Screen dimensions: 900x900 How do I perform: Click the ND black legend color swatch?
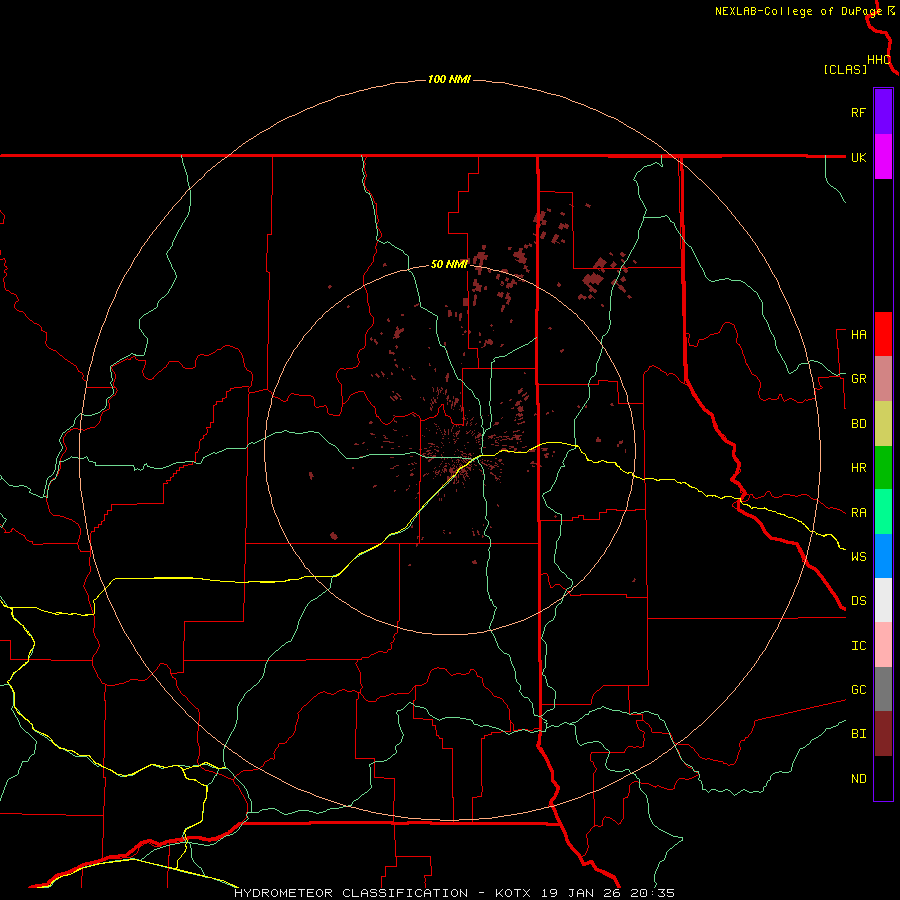tap(883, 778)
